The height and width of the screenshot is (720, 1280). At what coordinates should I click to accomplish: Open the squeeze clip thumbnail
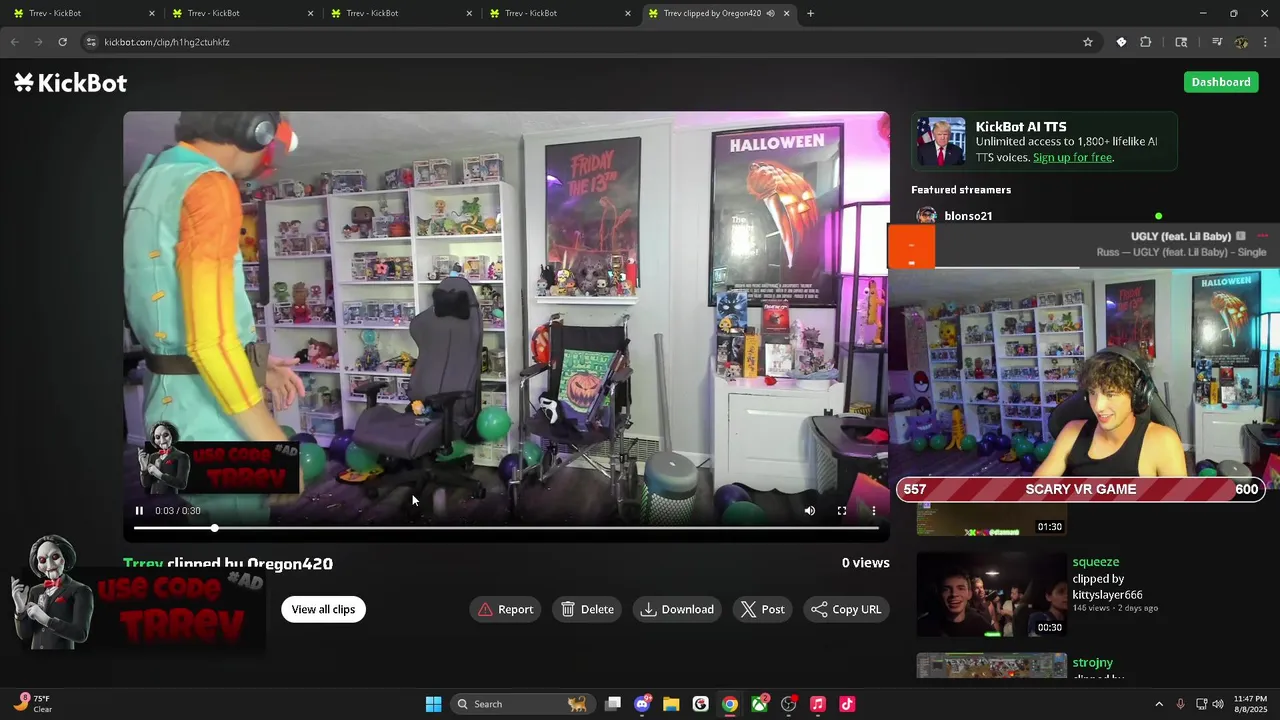pos(991,594)
